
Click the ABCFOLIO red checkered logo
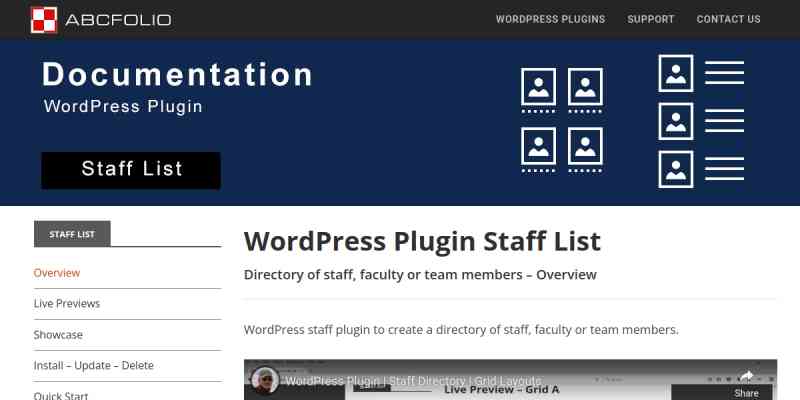point(44,20)
